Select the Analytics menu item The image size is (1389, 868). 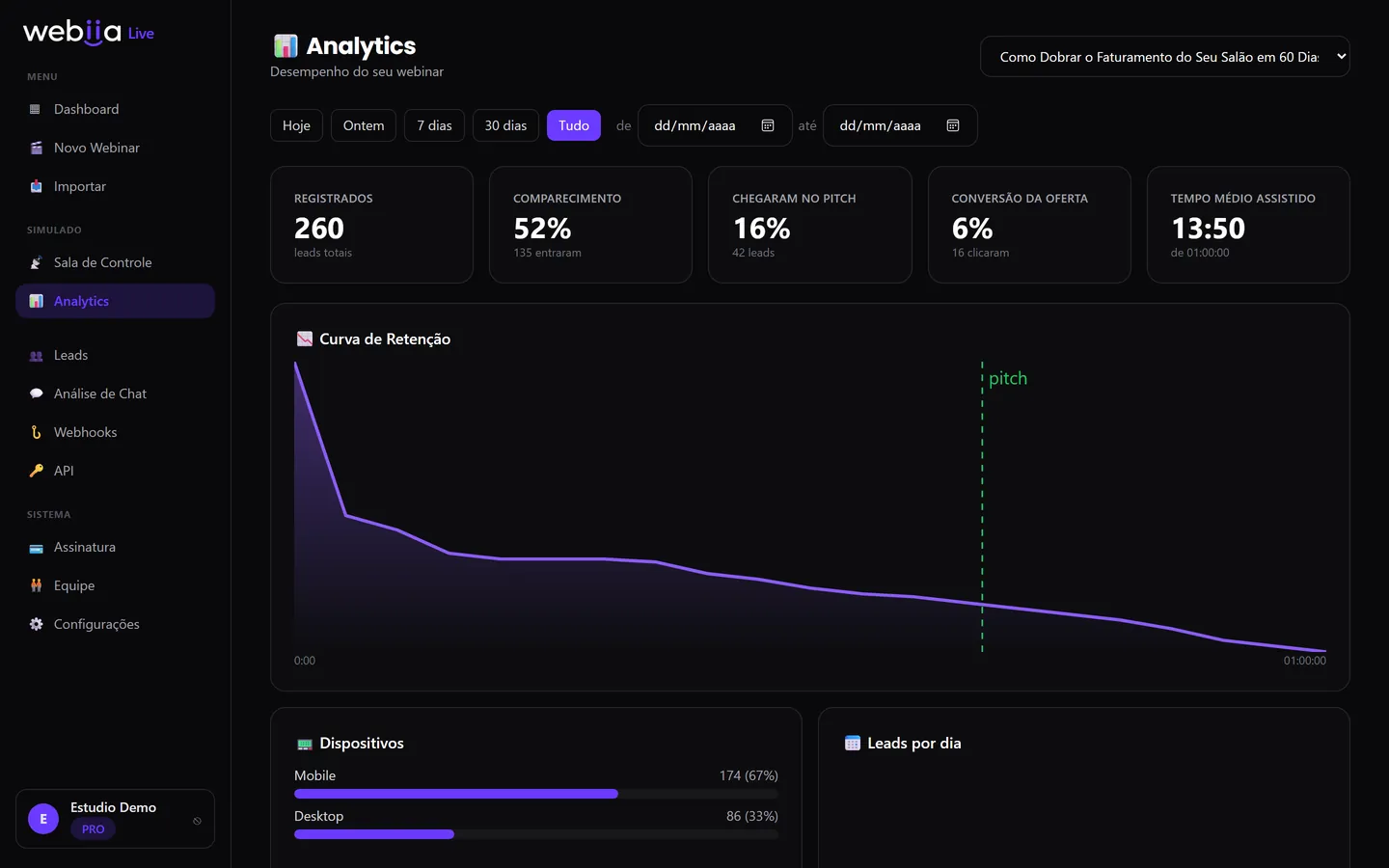pos(115,301)
